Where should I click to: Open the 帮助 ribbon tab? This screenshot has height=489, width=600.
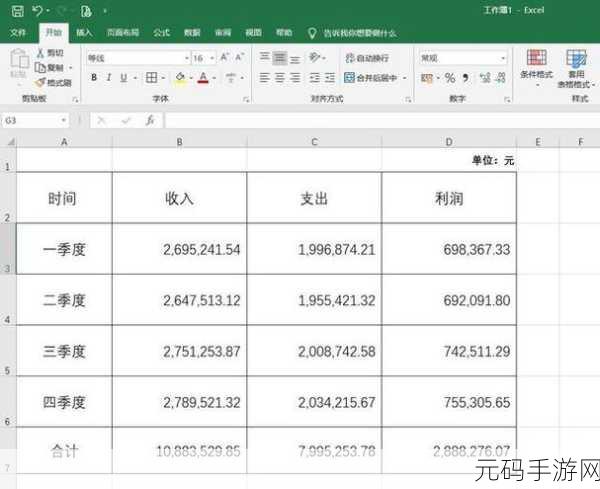pos(284,33)
